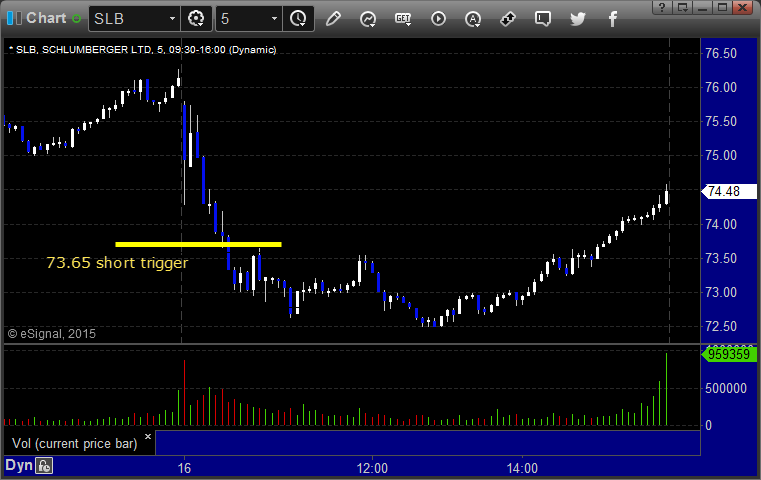Click the Dyn time template label
The height and width of the screenshot is (480, 761).
[19, 465]
